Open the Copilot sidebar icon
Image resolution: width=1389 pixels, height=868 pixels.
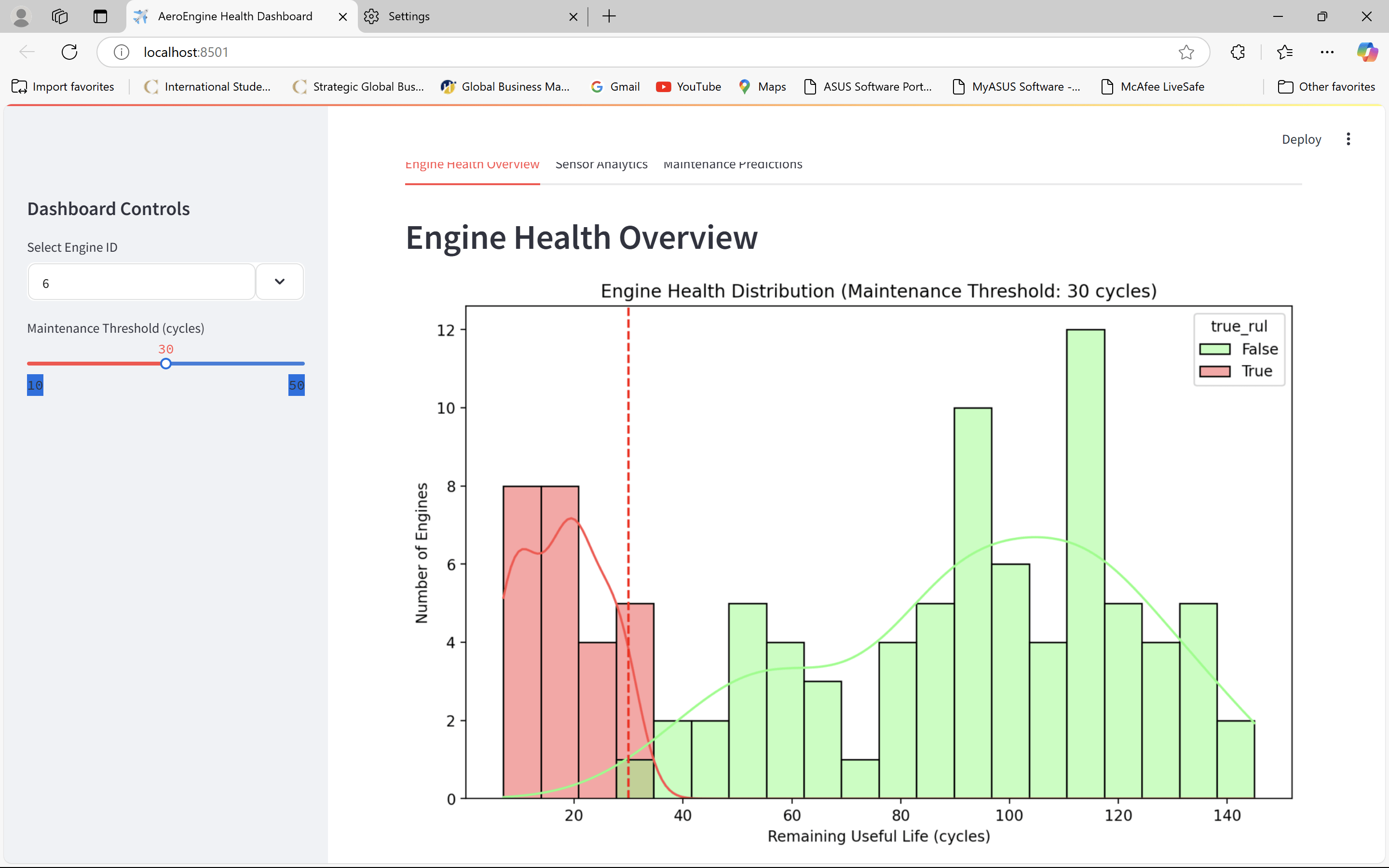point(1367,52)
